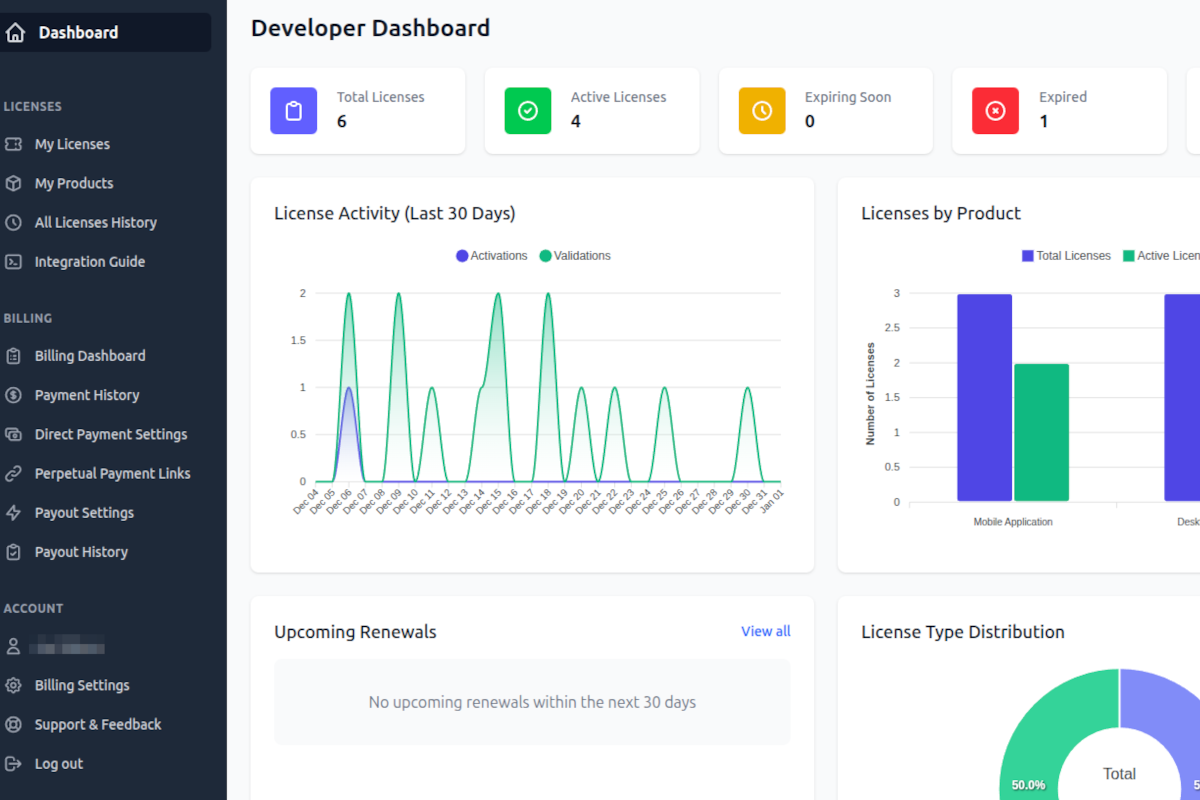Image resolution: width=1200 pixels, height=800 pixels.
Task: Click the purple clipboard Total Licenses icon
Action: 293,110
